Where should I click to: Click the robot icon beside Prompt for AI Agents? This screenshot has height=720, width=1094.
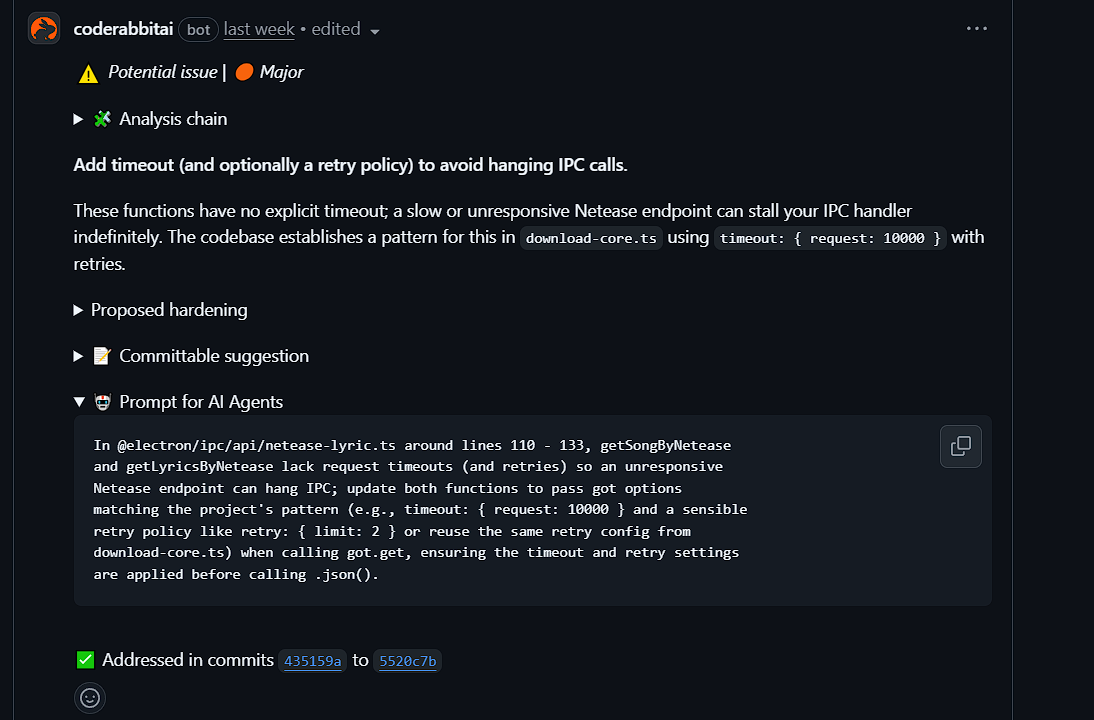tap(102, 402)
